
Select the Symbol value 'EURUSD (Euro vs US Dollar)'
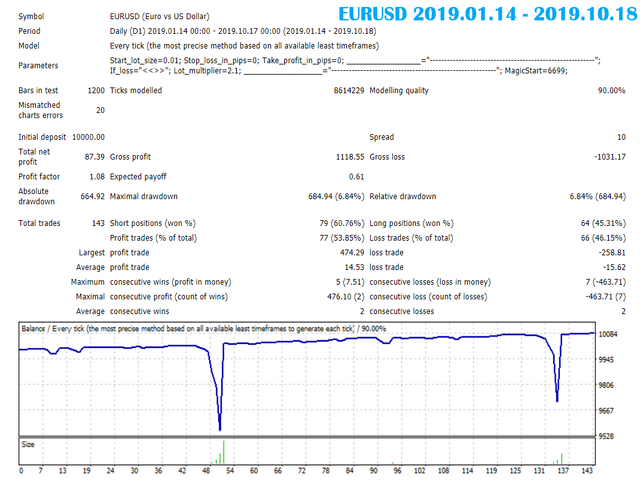tap(160, 16)
